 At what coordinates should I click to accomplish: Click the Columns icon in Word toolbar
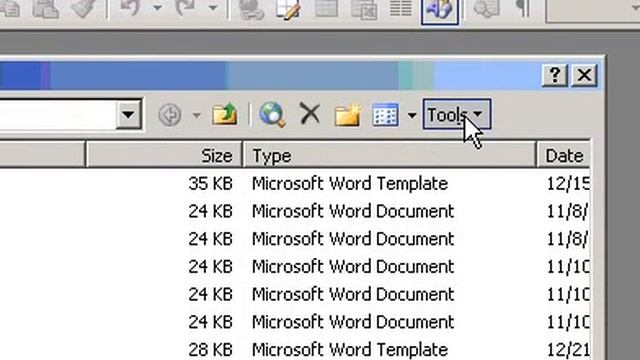pyautogui.click(x=400, y=9)
